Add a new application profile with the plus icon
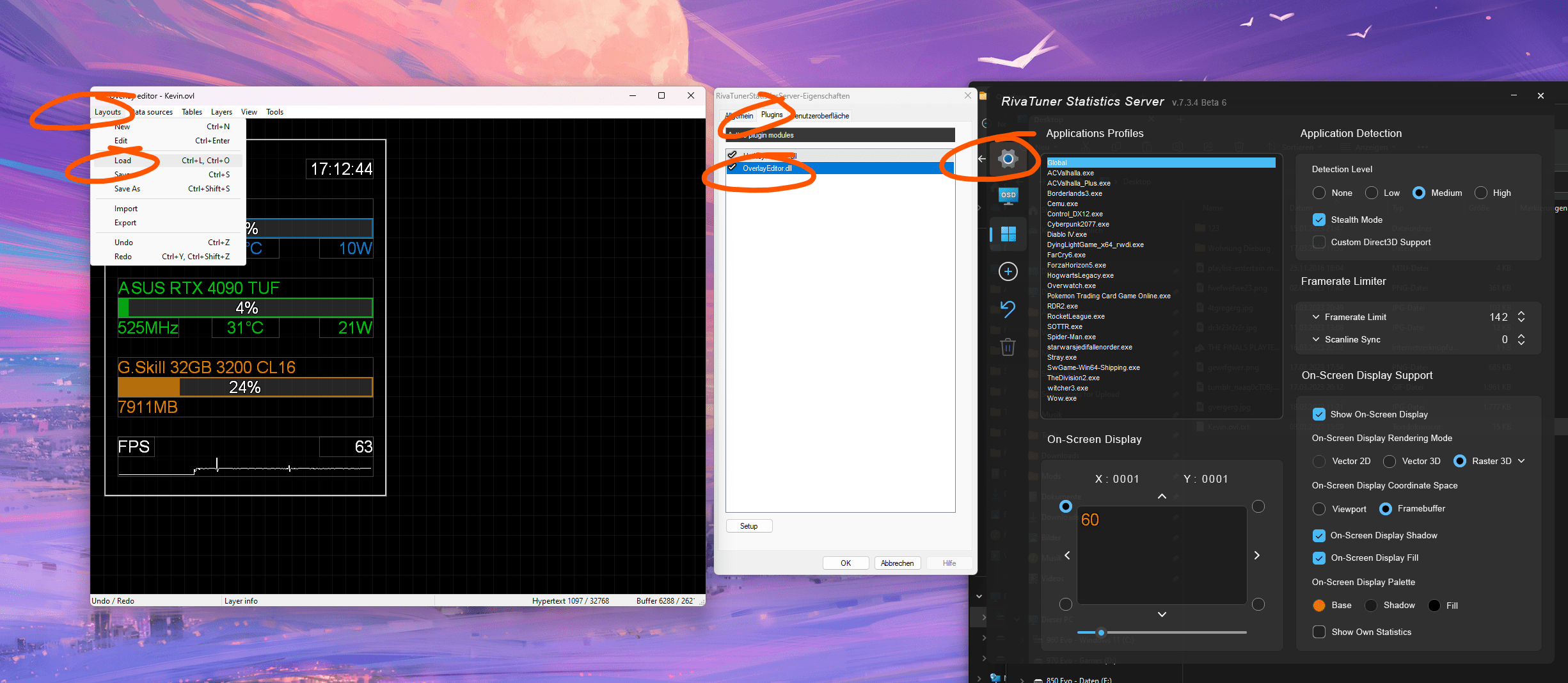 click(1008, 271)
